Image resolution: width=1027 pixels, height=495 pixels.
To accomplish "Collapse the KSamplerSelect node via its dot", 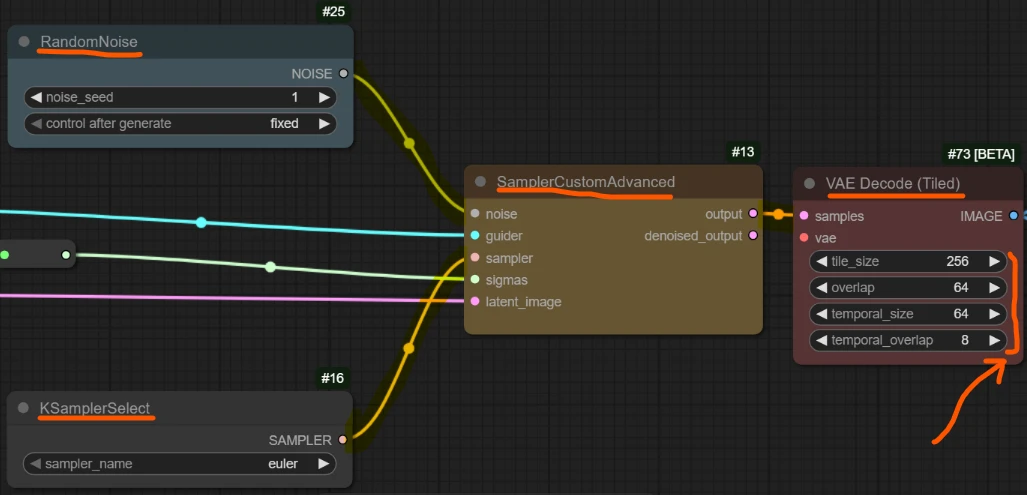I will tap(24, 408).
